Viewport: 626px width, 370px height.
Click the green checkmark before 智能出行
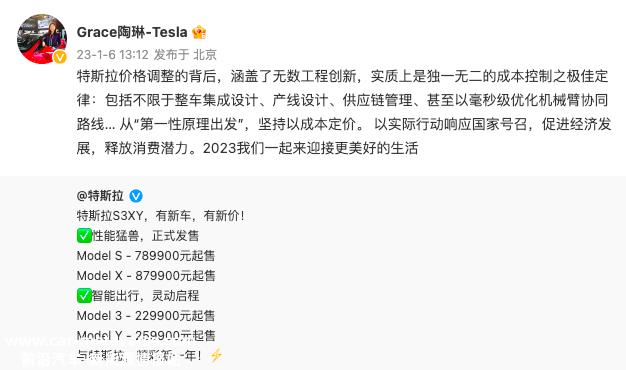[84, 296]
